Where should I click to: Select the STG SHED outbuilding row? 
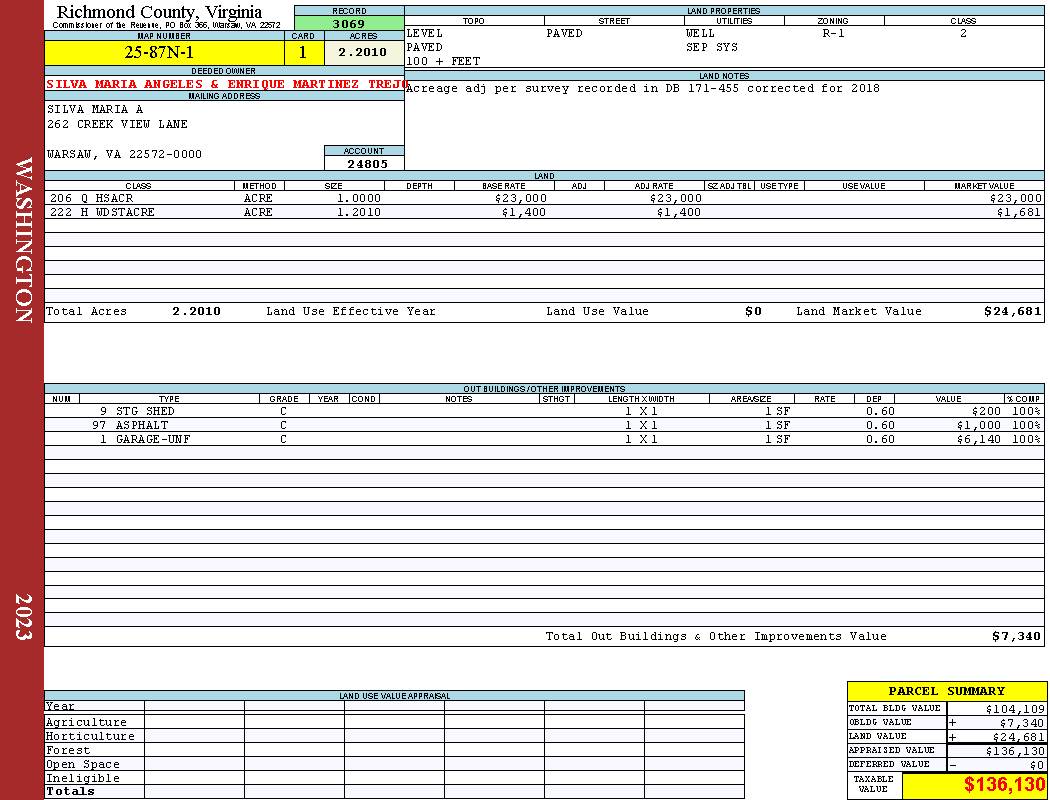click(x=544, y=411)
